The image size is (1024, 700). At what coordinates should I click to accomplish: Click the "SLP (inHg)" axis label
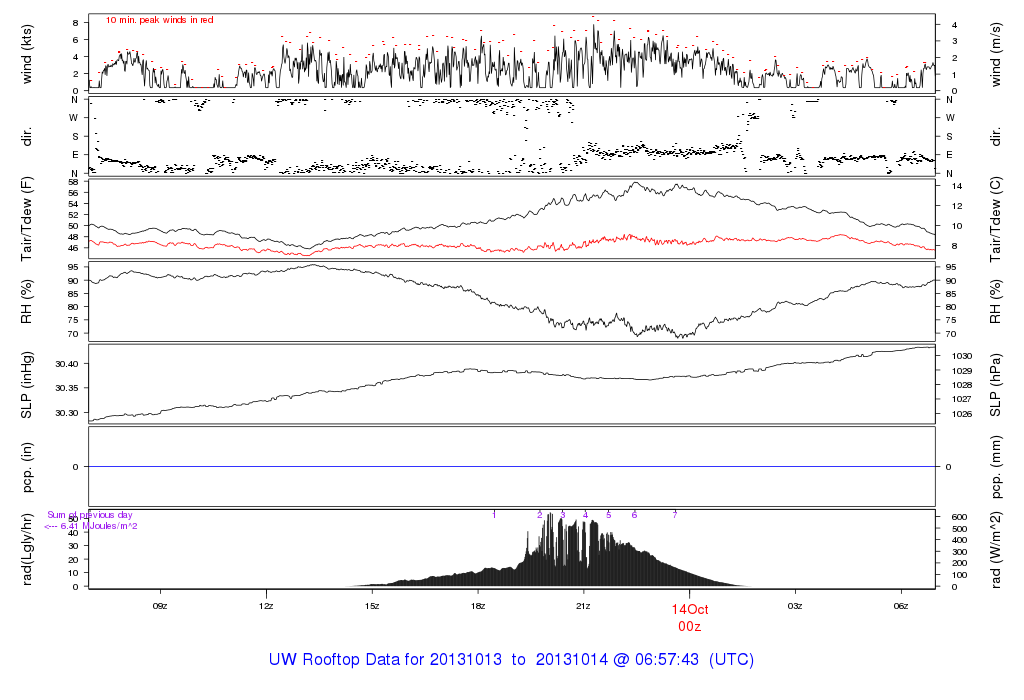(27, 385)
